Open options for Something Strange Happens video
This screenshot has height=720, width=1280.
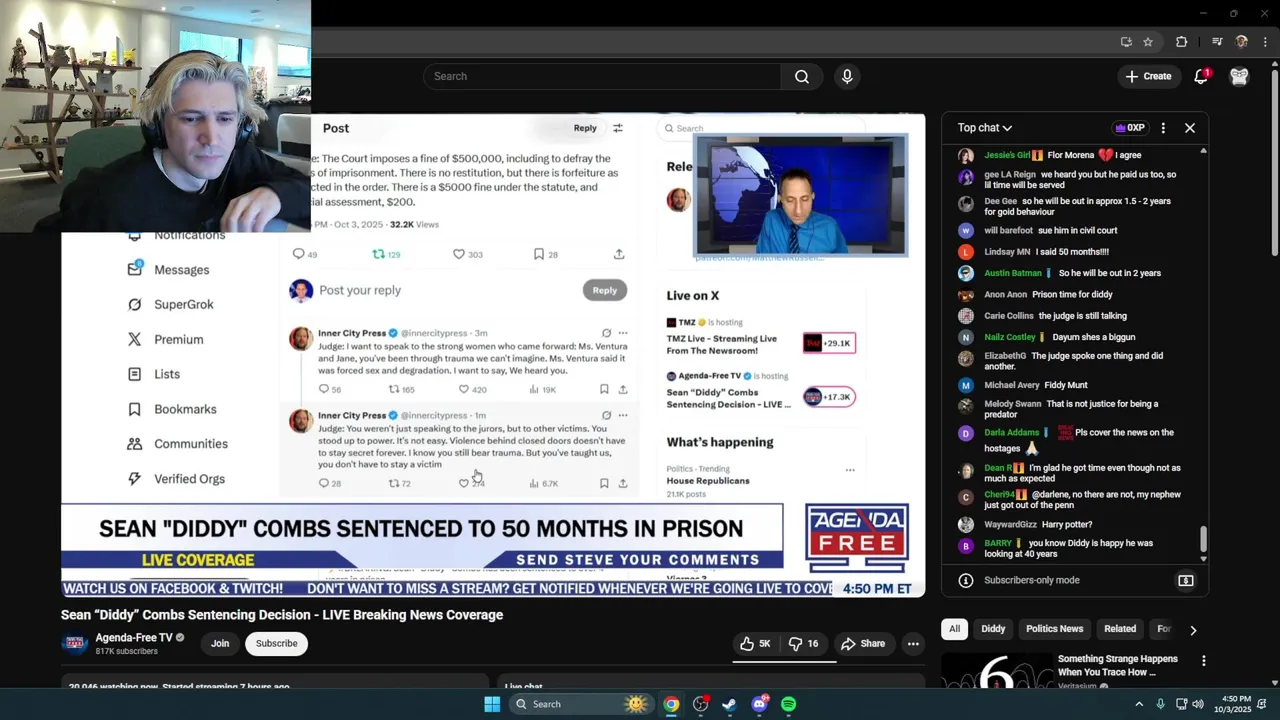click(1204, 661)
